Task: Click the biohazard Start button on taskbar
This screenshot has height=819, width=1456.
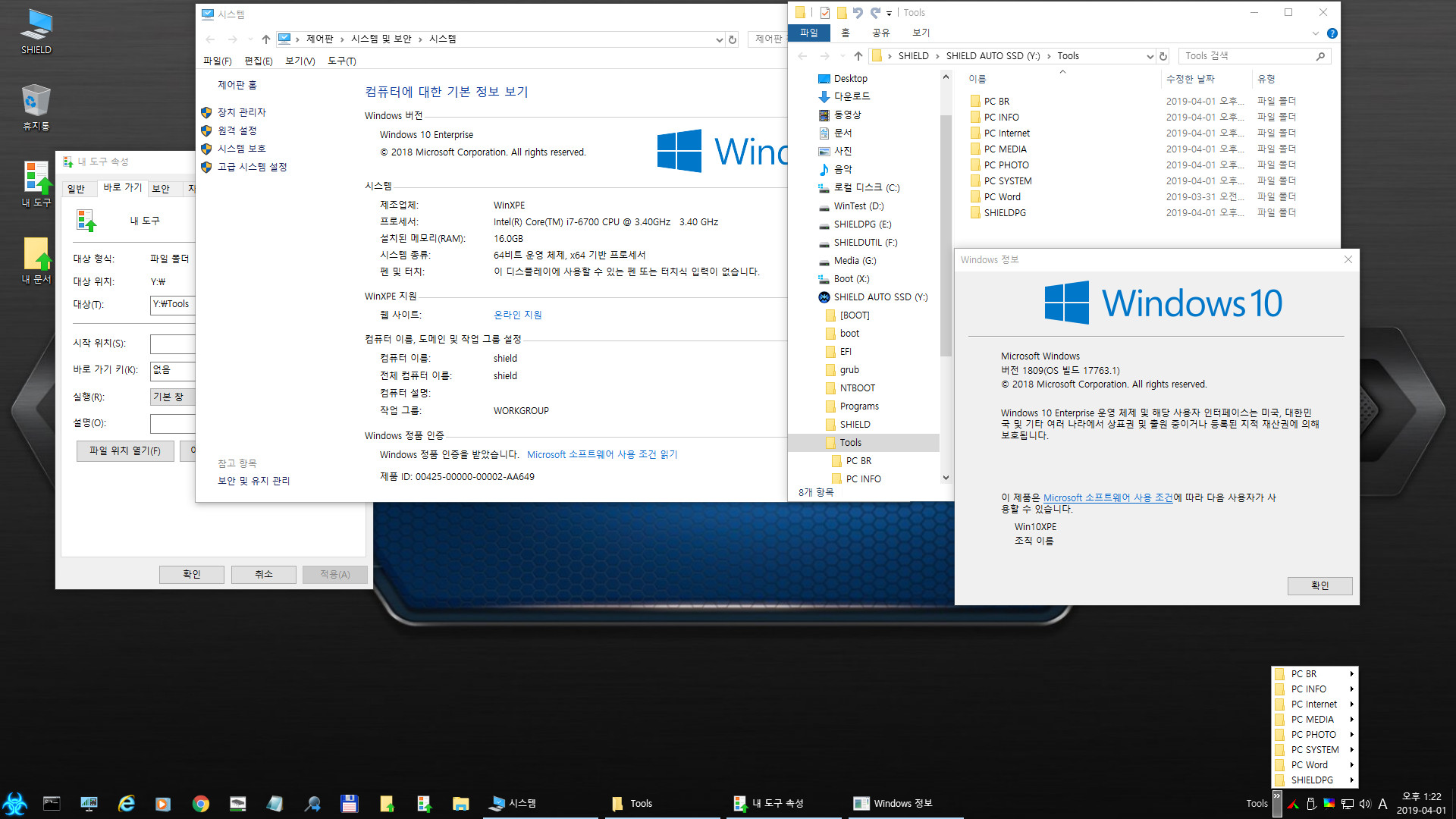Action: (x=14, y=803)
